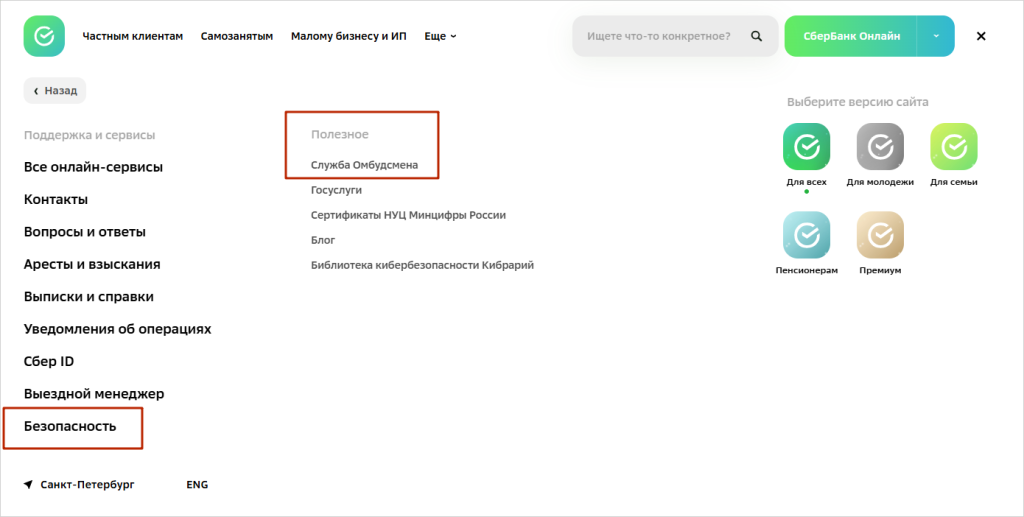Viewport: 1024px width, 517px height.
Task: Close the menu with the X button
Action: [x=981, y=36]
